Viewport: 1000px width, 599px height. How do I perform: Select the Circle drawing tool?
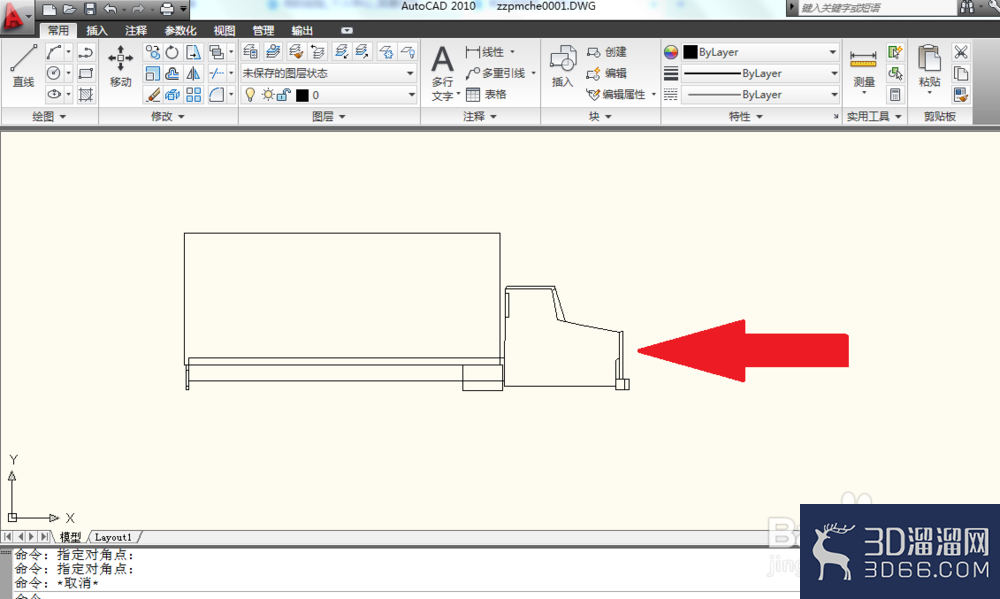click(54, 73)
